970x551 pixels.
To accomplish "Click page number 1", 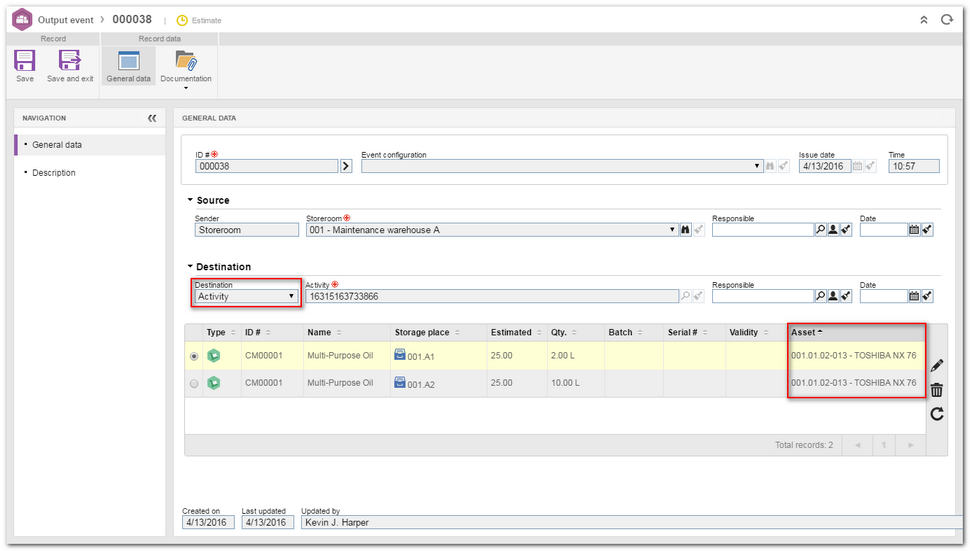I will click(884, 445).
